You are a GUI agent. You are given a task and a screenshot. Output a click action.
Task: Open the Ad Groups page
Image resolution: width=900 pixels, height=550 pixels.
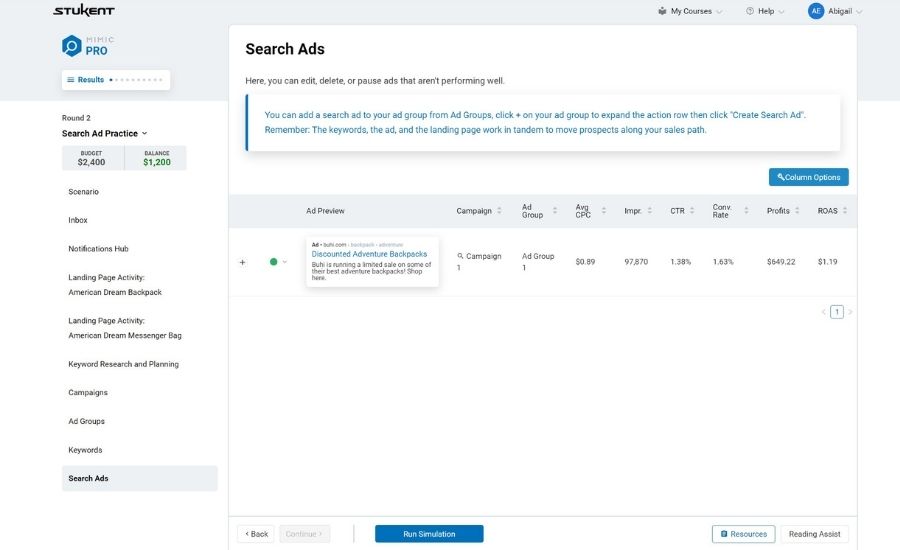tap(86, 421)
